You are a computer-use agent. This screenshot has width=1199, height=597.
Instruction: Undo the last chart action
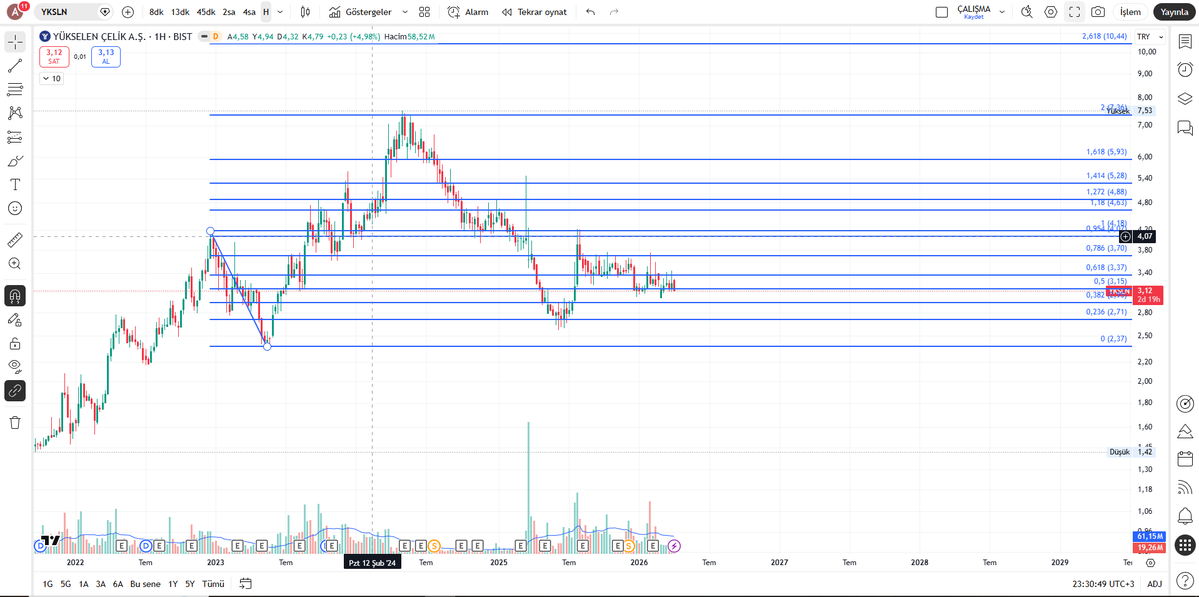(x=590, y=12)
